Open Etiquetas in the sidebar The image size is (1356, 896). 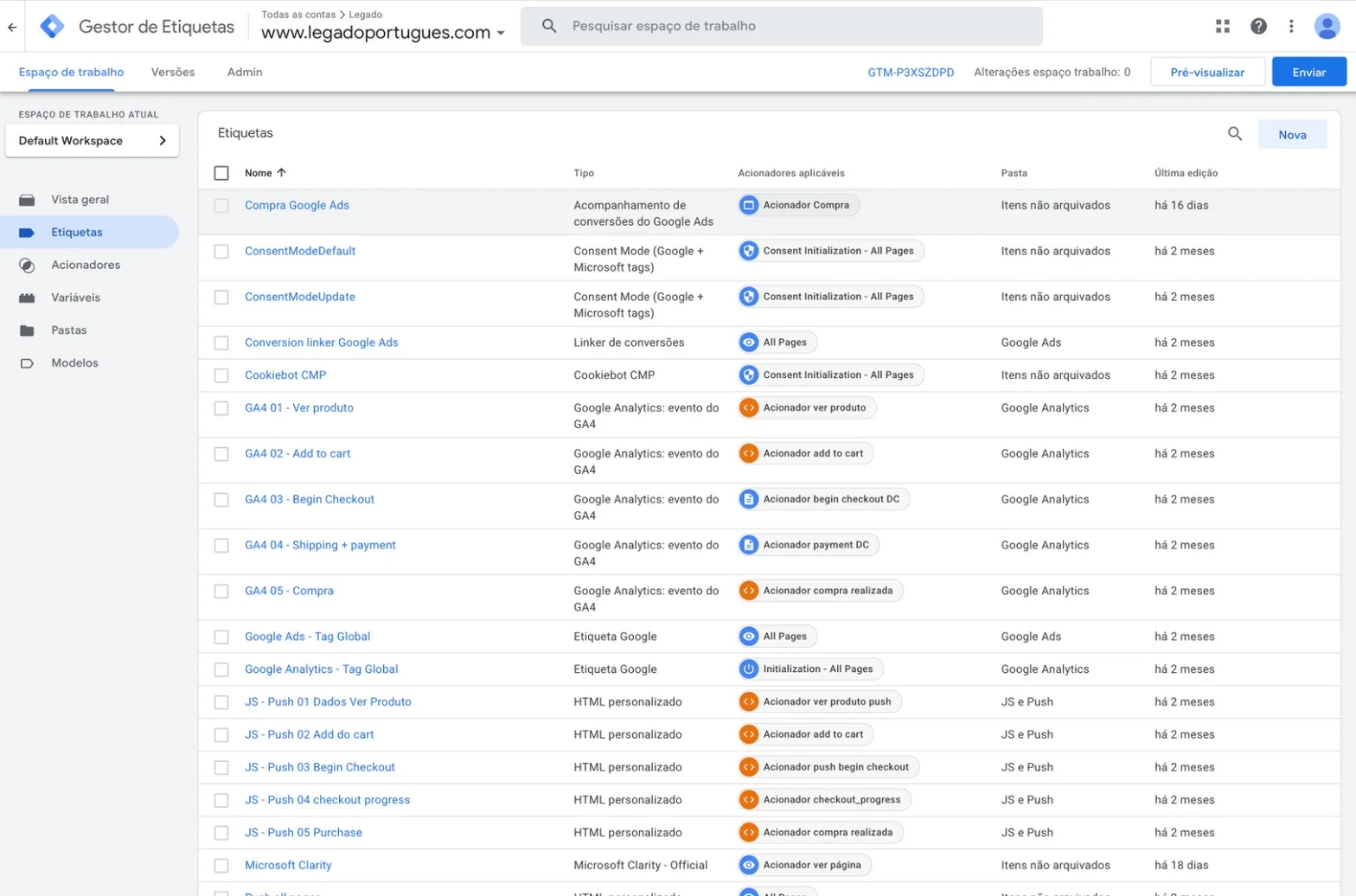click(90, 233)
